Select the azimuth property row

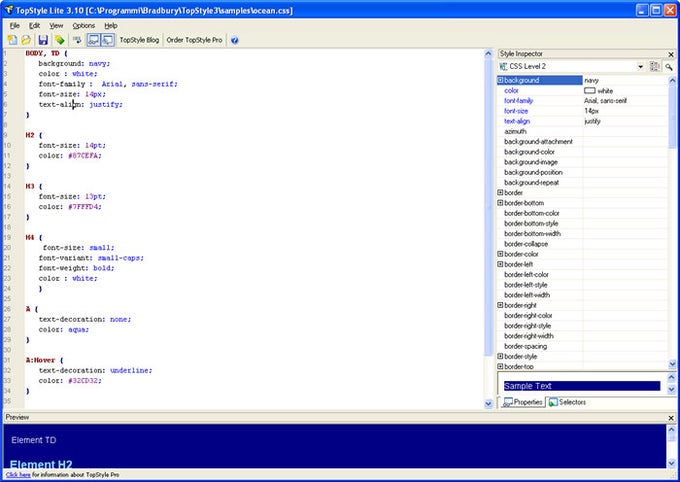click(x=583, y=131)
